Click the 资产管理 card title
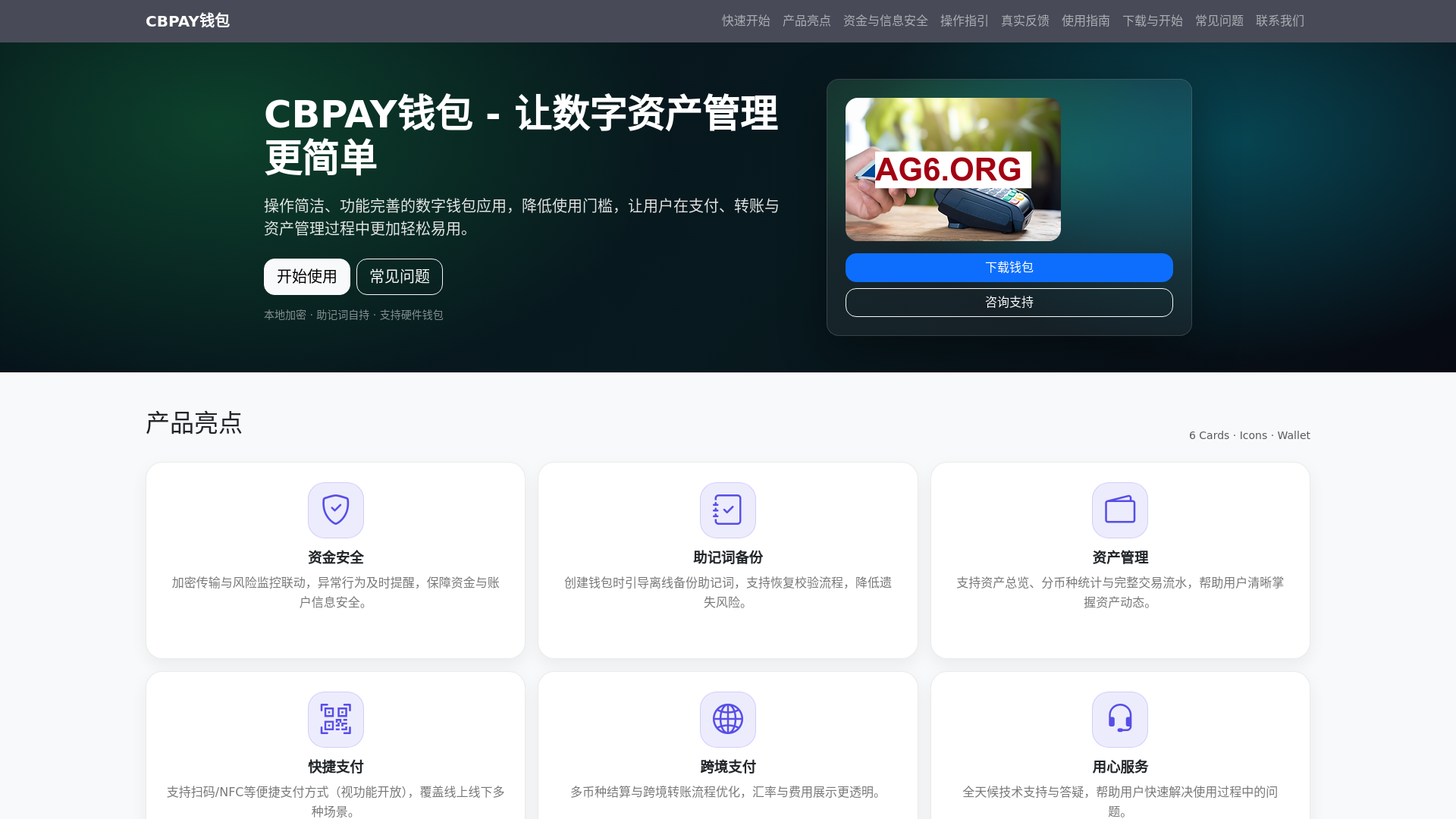Image resolution: width=1456 pixels, height=819 pixels. point(1120,557)
